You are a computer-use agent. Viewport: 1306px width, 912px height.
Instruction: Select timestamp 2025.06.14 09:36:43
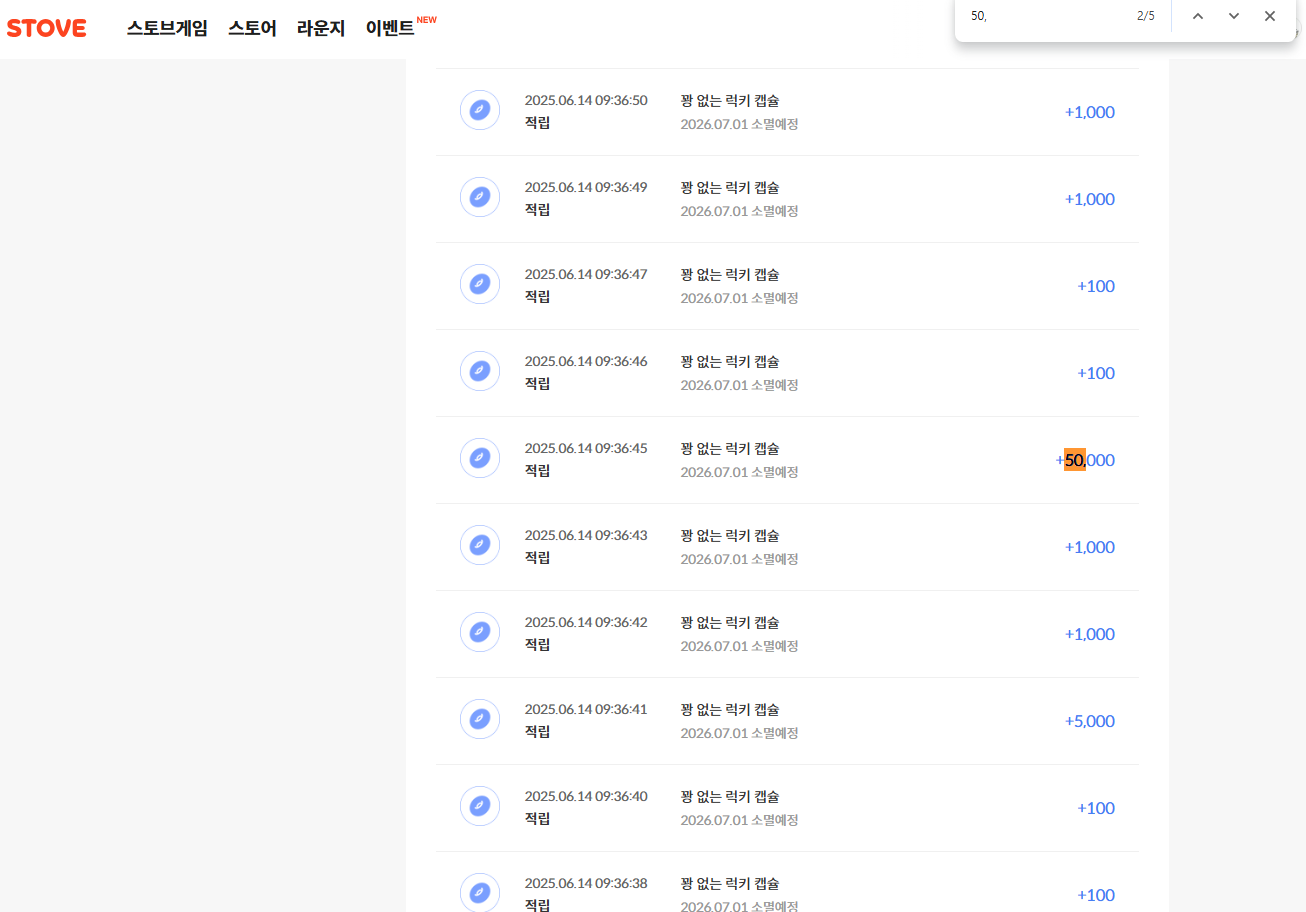tap(586, 535)
